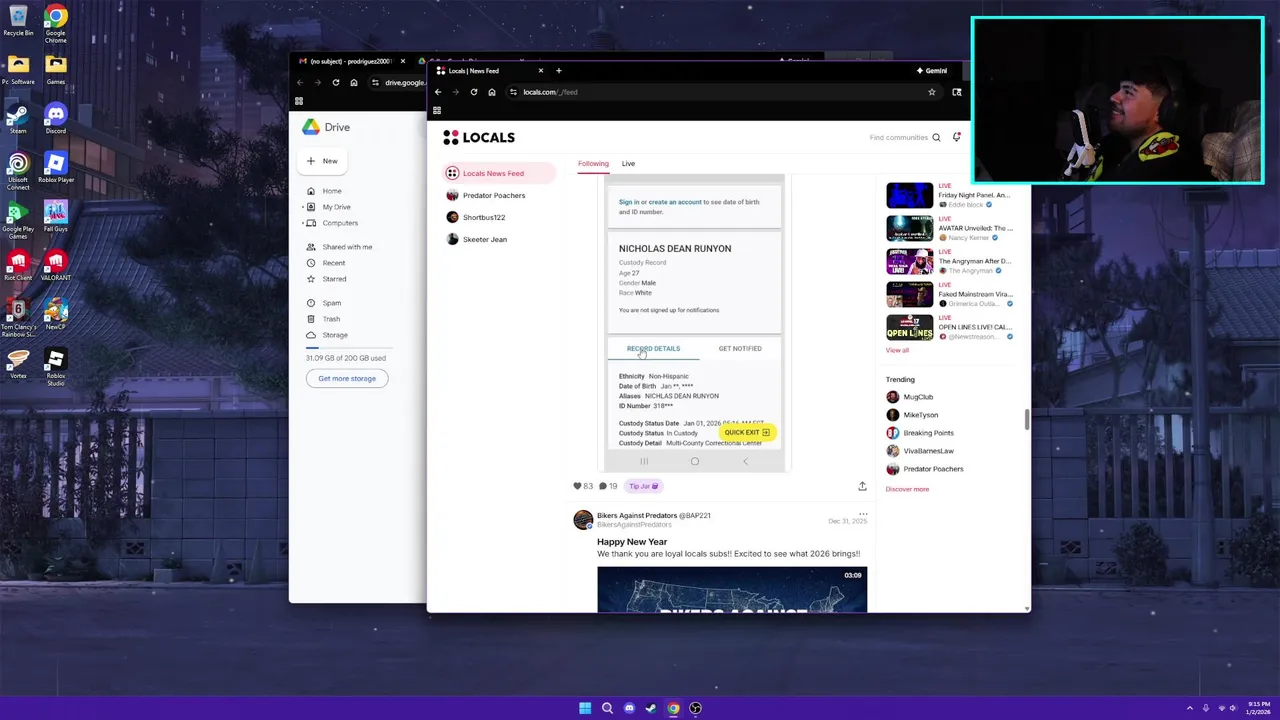Open Trash in Drive sidebar

click(331, 319)
